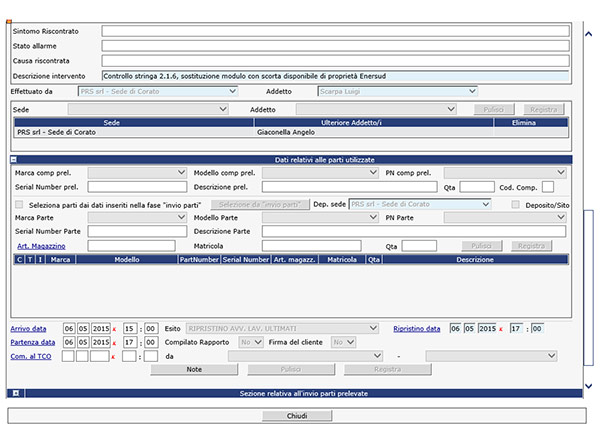Open the 'PN comp prel.' dropdown
The image size is (600, 436).
(505, 173)
